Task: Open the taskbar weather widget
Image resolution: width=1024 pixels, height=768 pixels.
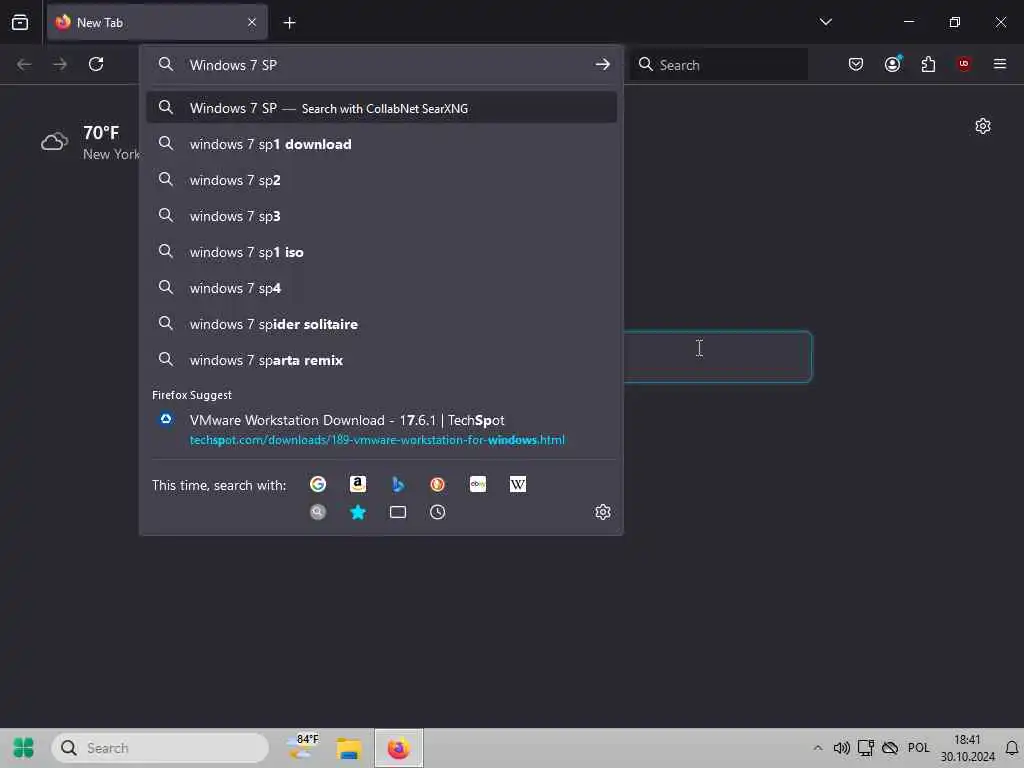Action: pos(302,747)
